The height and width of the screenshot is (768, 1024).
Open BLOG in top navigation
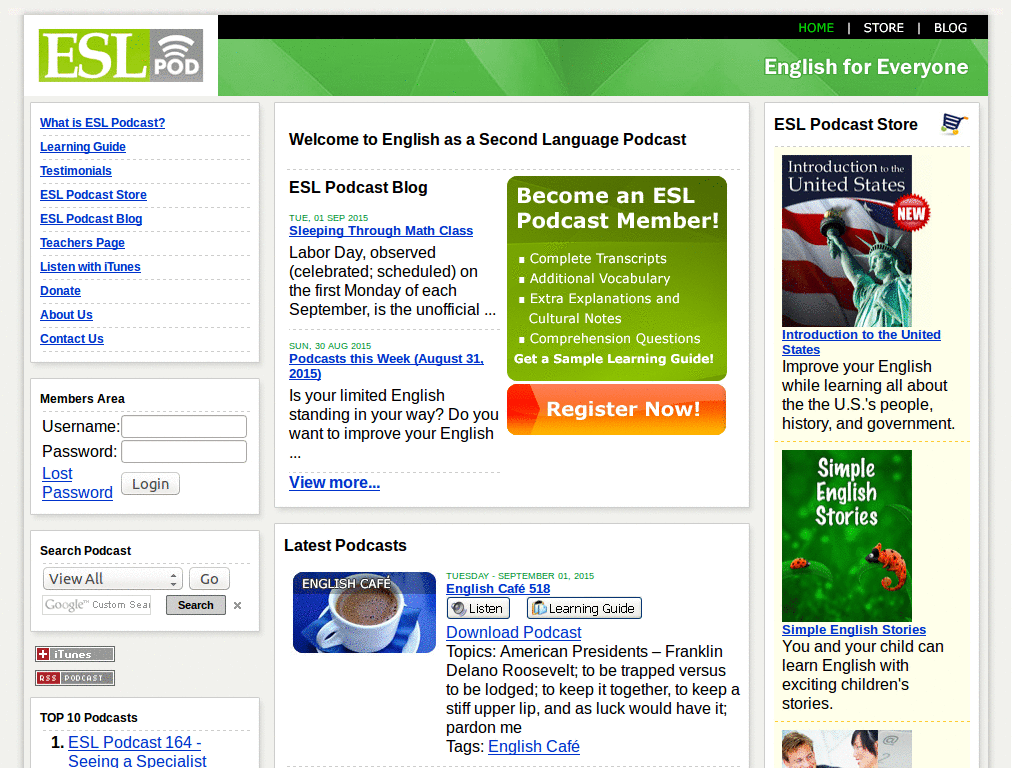point(950,27)
